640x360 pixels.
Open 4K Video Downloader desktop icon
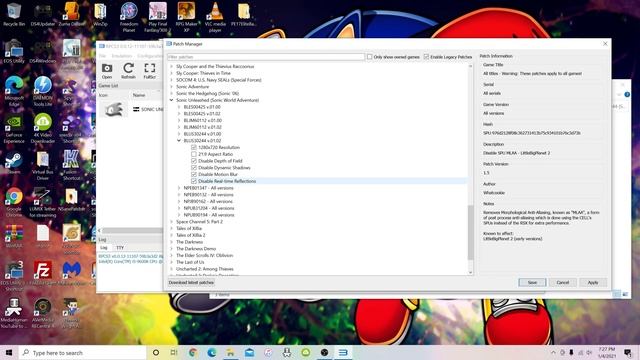[42, 128]
